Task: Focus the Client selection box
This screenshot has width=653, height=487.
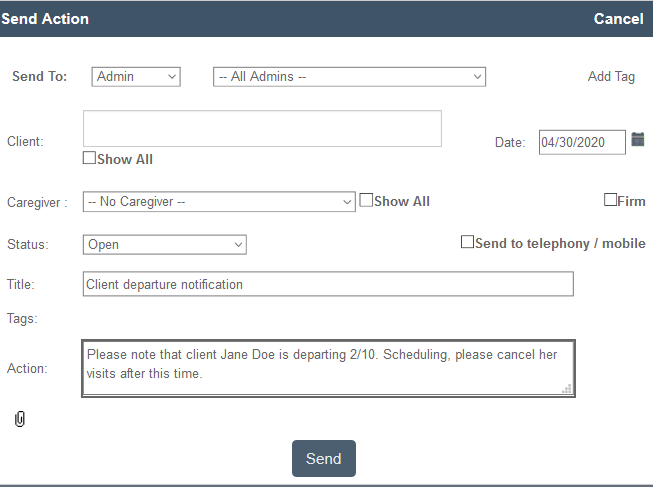Action: coord(262,128)
